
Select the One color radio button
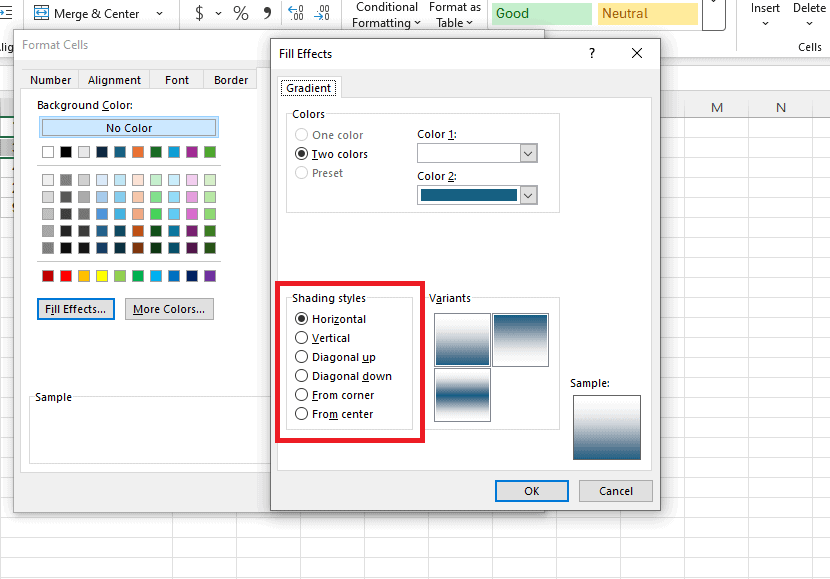pyautogui.click(x=301, y=135)
